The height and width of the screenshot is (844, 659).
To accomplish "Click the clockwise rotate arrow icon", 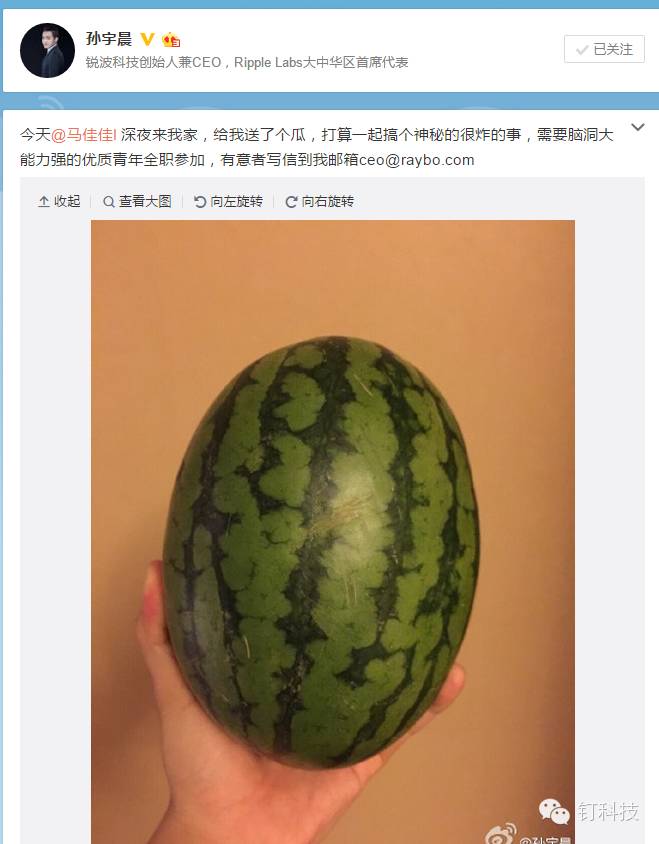I will coord(291,202).
